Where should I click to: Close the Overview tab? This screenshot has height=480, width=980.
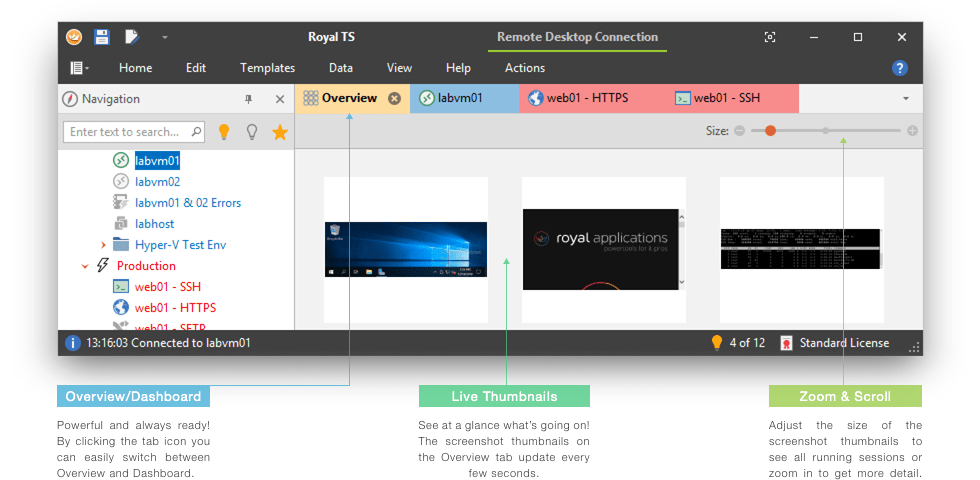coord(394,98)
